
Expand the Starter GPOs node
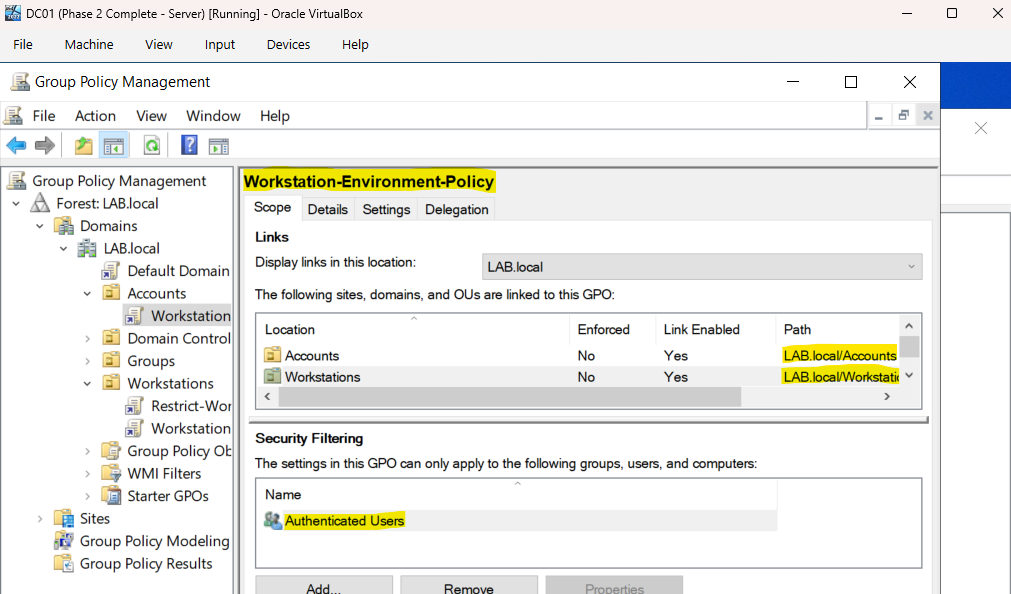pyautogui.click(x=87, y=497)
